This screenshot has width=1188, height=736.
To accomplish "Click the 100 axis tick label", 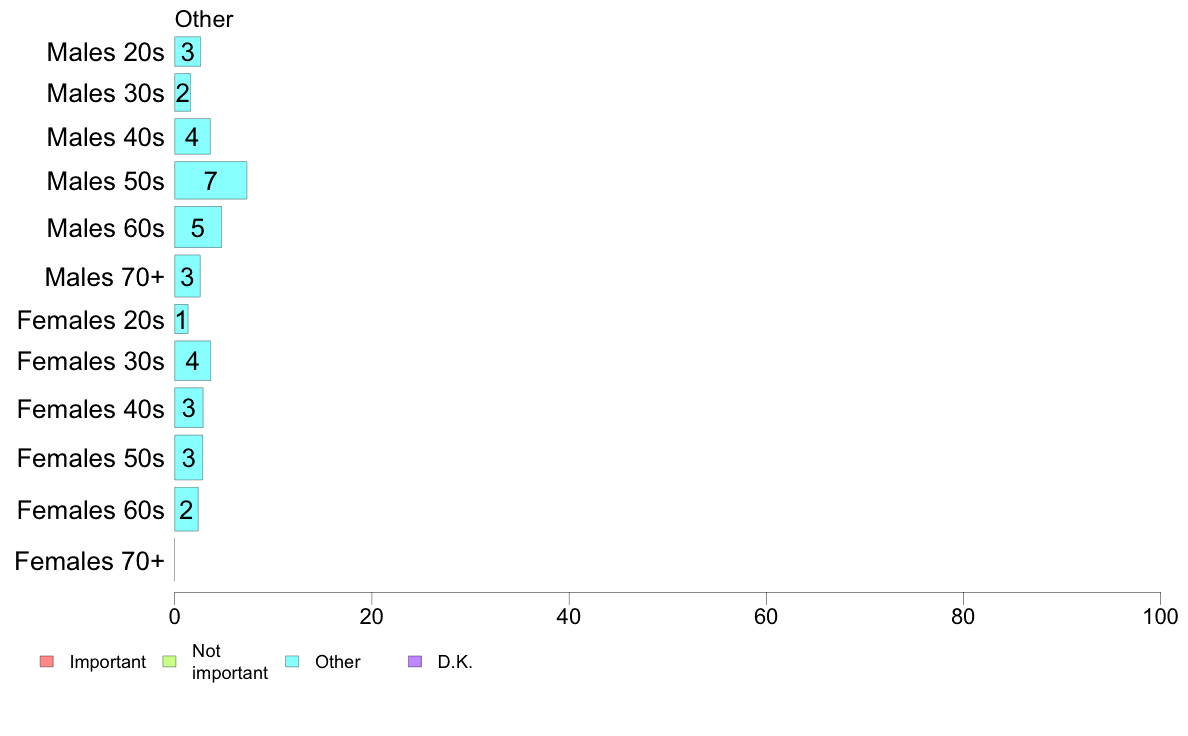I will pyautogui.click(x=1160, y=616).
